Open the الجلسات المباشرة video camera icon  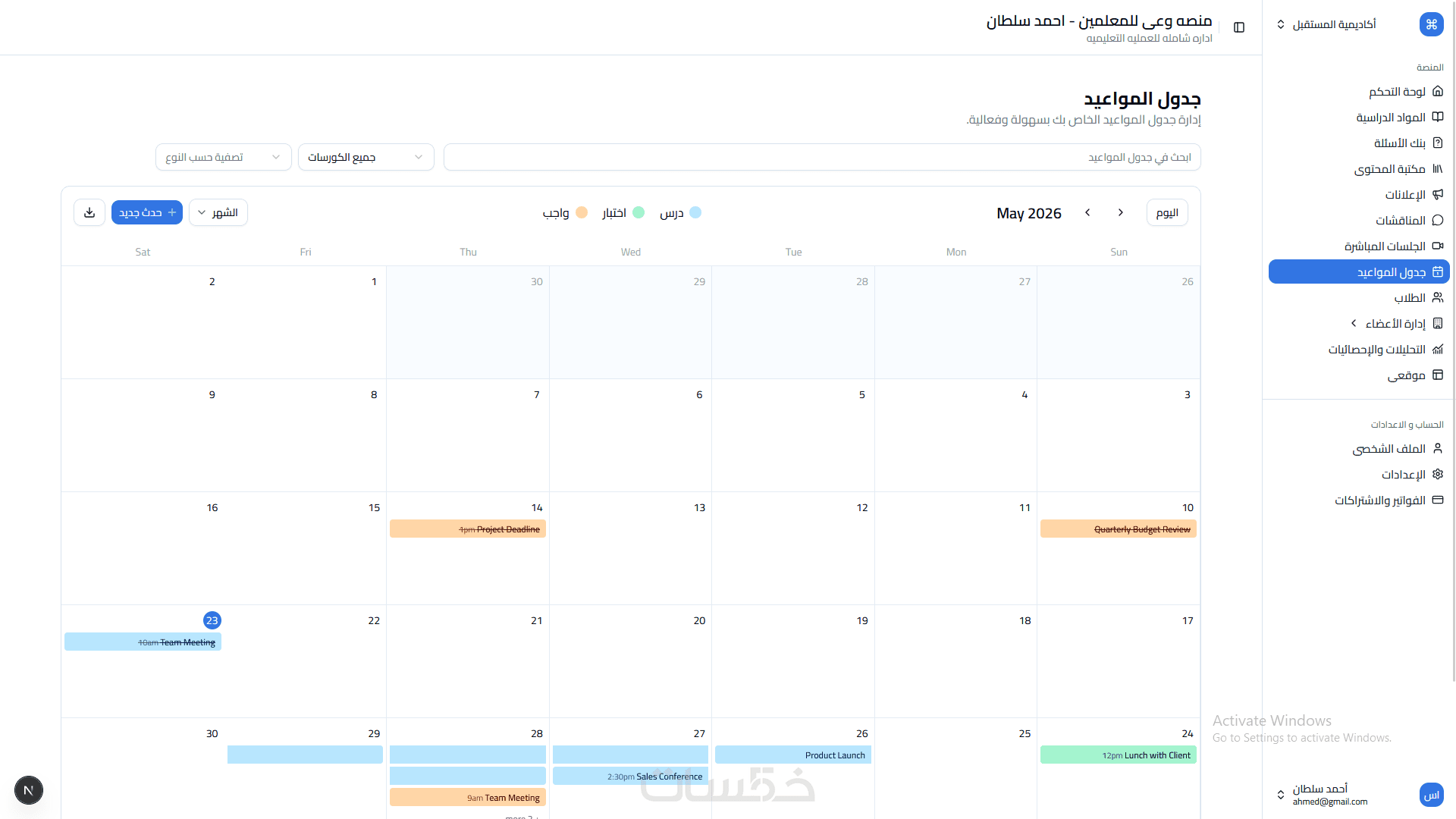(1437, 246)
